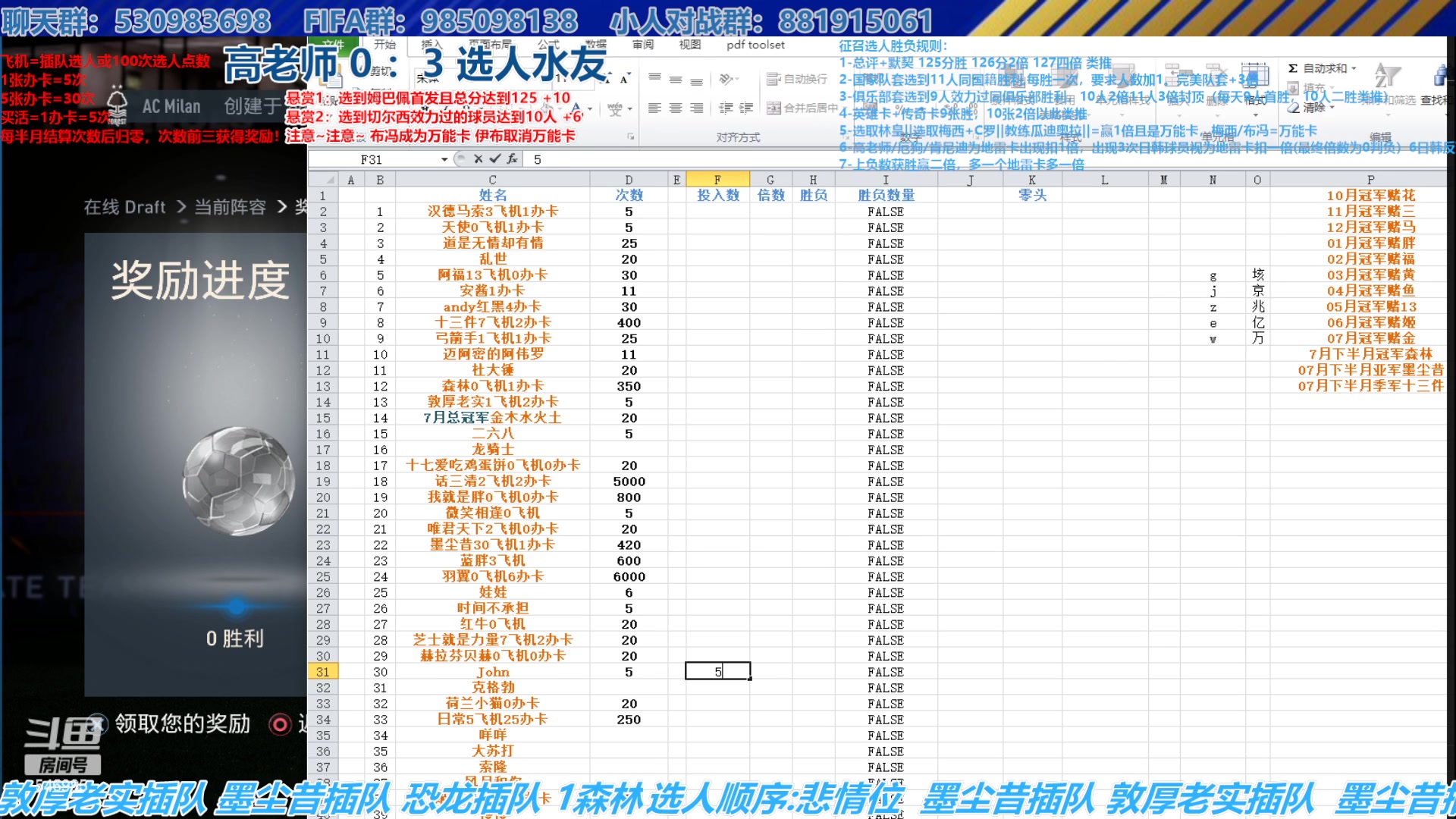1456x819 pixels.
Task: Open the 清除 dropdown arrow
Action: [1332, 108]
